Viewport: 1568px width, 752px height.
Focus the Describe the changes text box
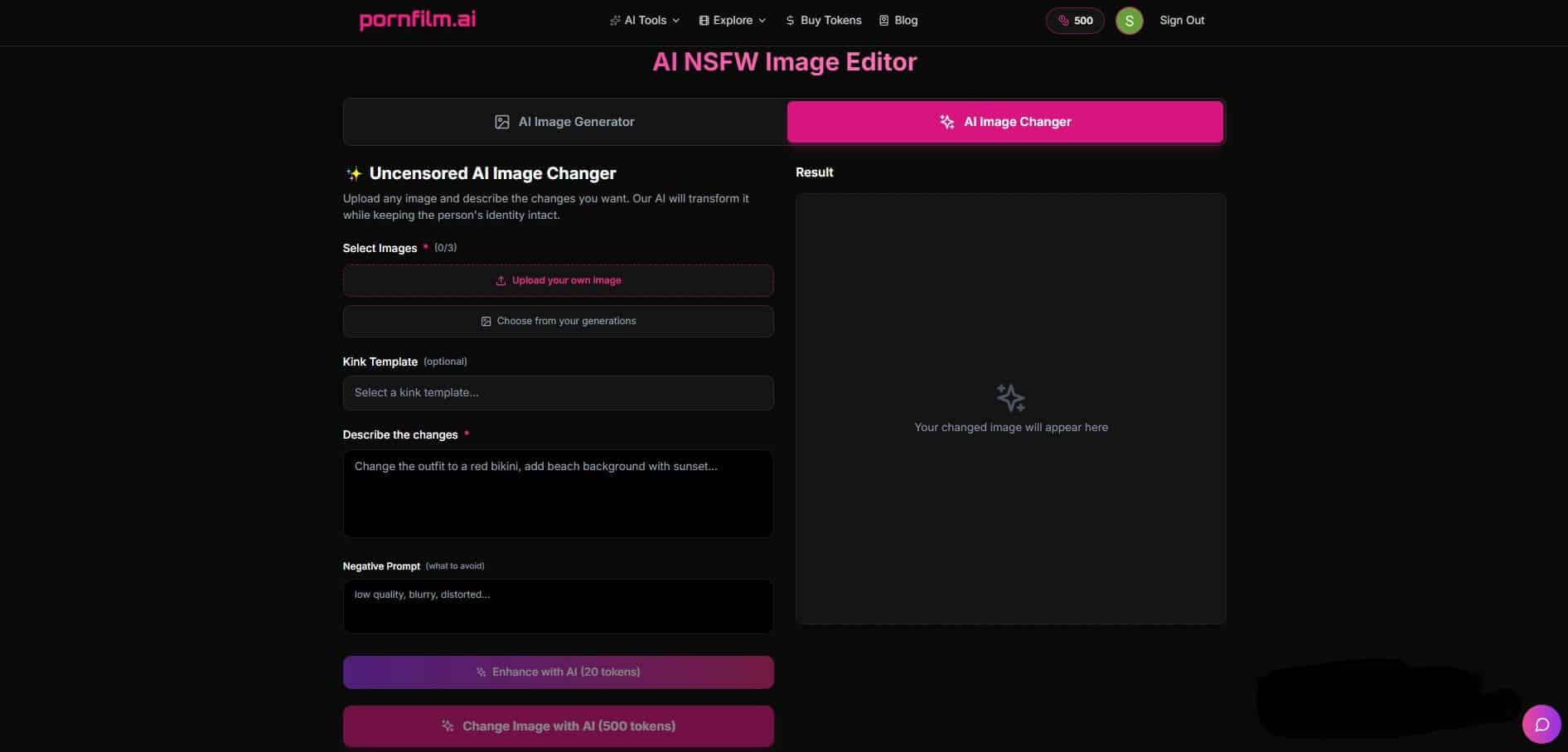pyautogui.click(x=559, y=493)
